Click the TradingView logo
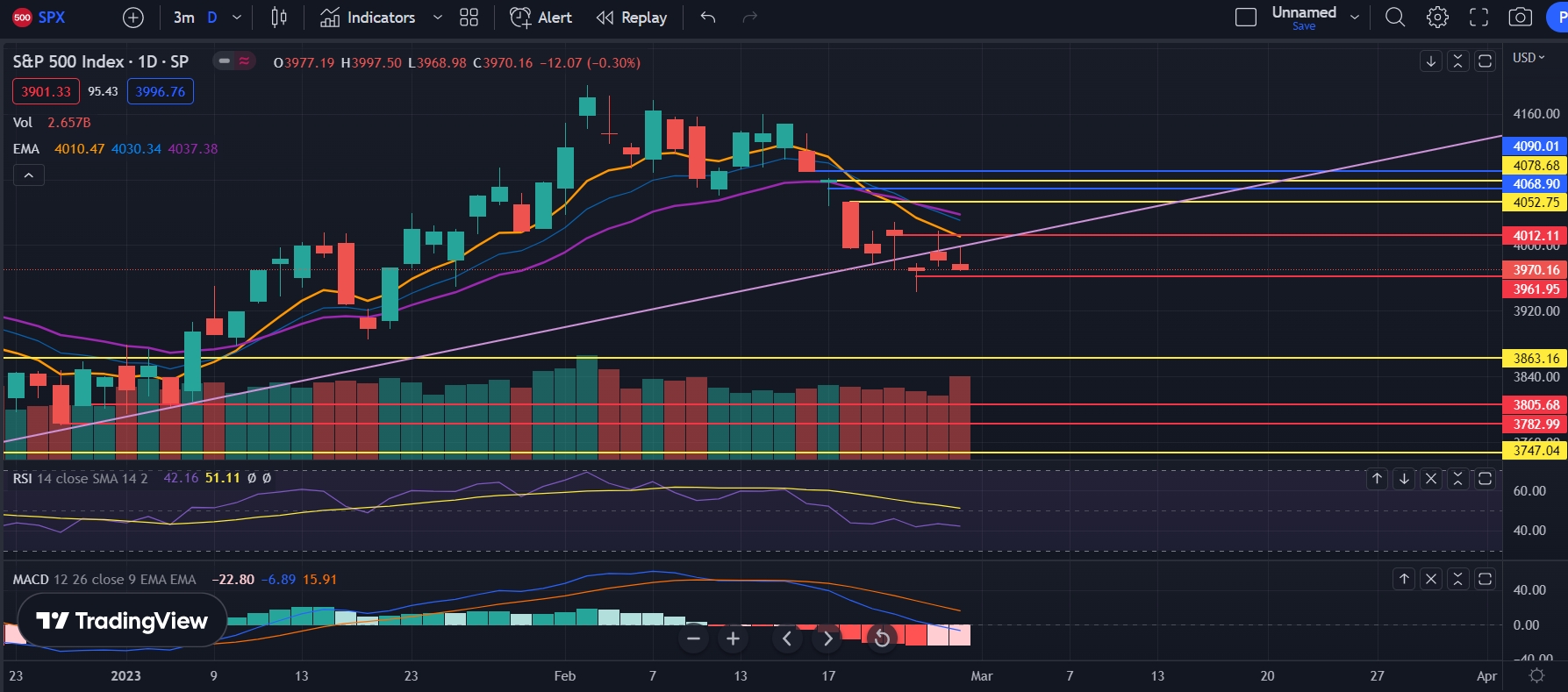This screenshot has width=1568, height=692. pyautogui.click(x=122, y=621)
